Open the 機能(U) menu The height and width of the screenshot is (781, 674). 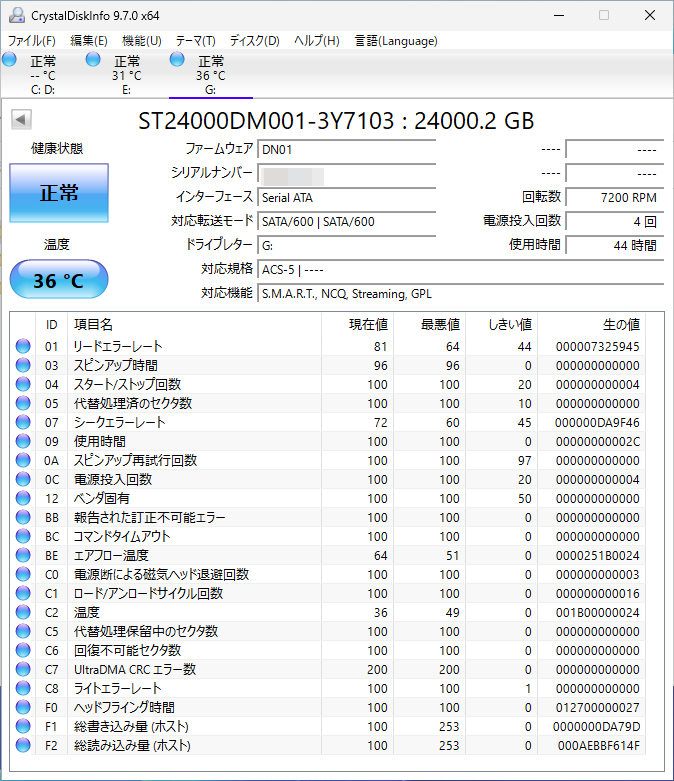click(x=141, y=41)
